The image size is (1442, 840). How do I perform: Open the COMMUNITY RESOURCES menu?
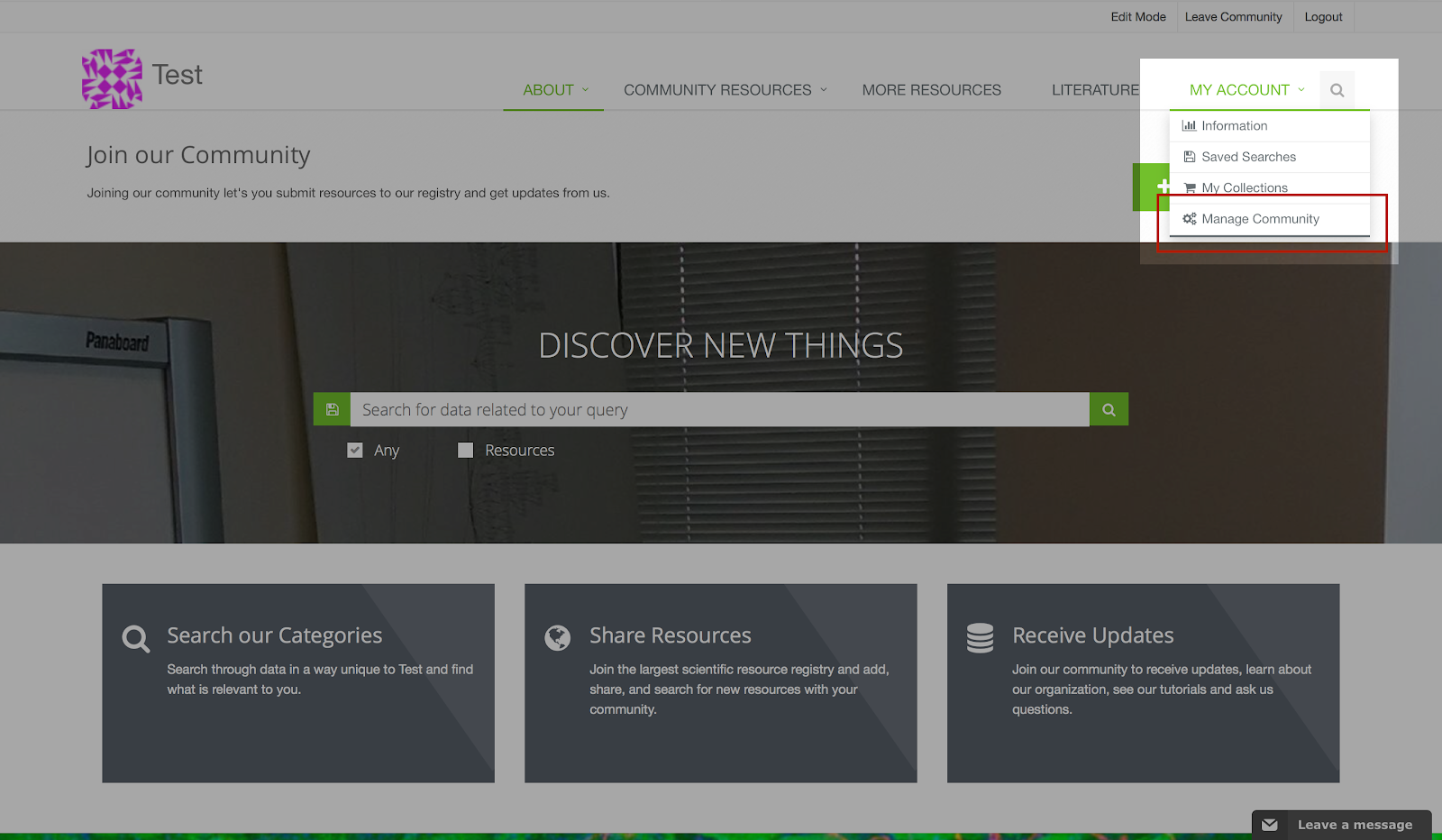[717, 90]
